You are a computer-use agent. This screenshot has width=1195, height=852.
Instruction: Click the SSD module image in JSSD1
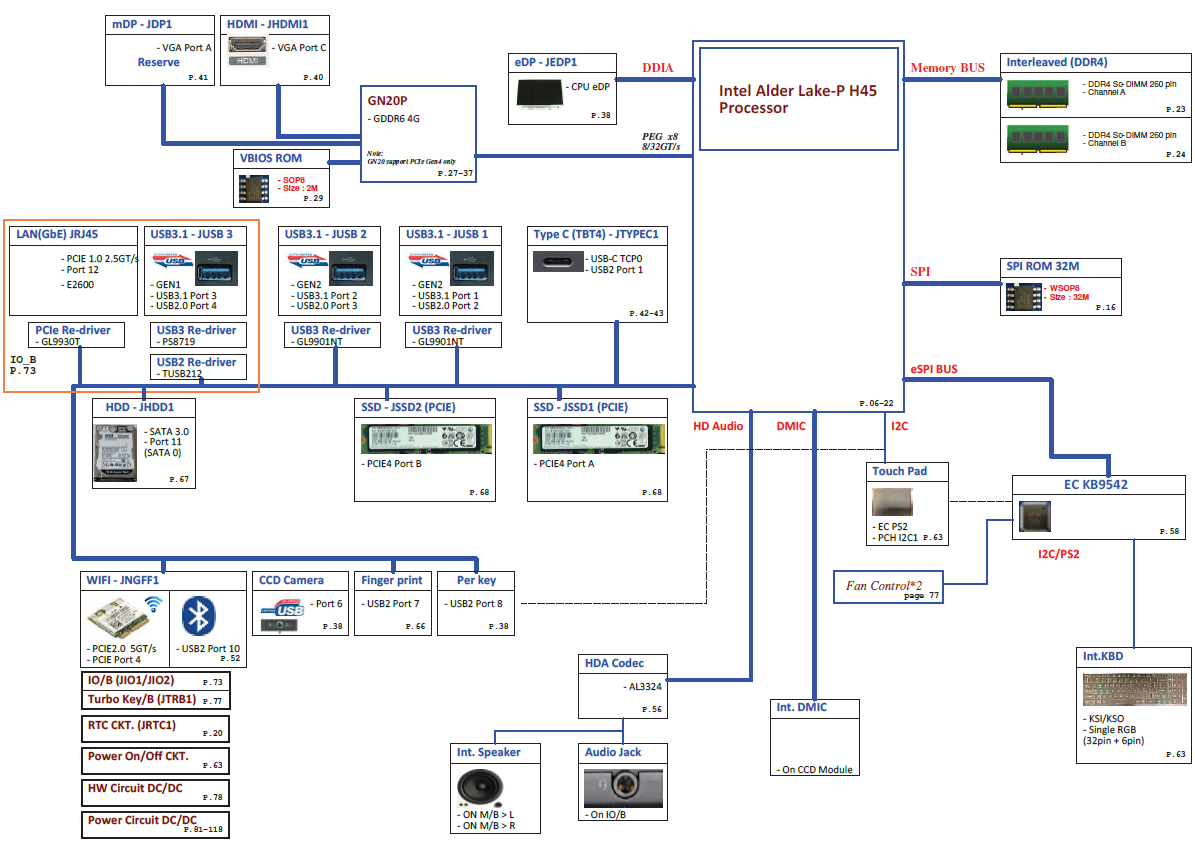click(598, 439)
